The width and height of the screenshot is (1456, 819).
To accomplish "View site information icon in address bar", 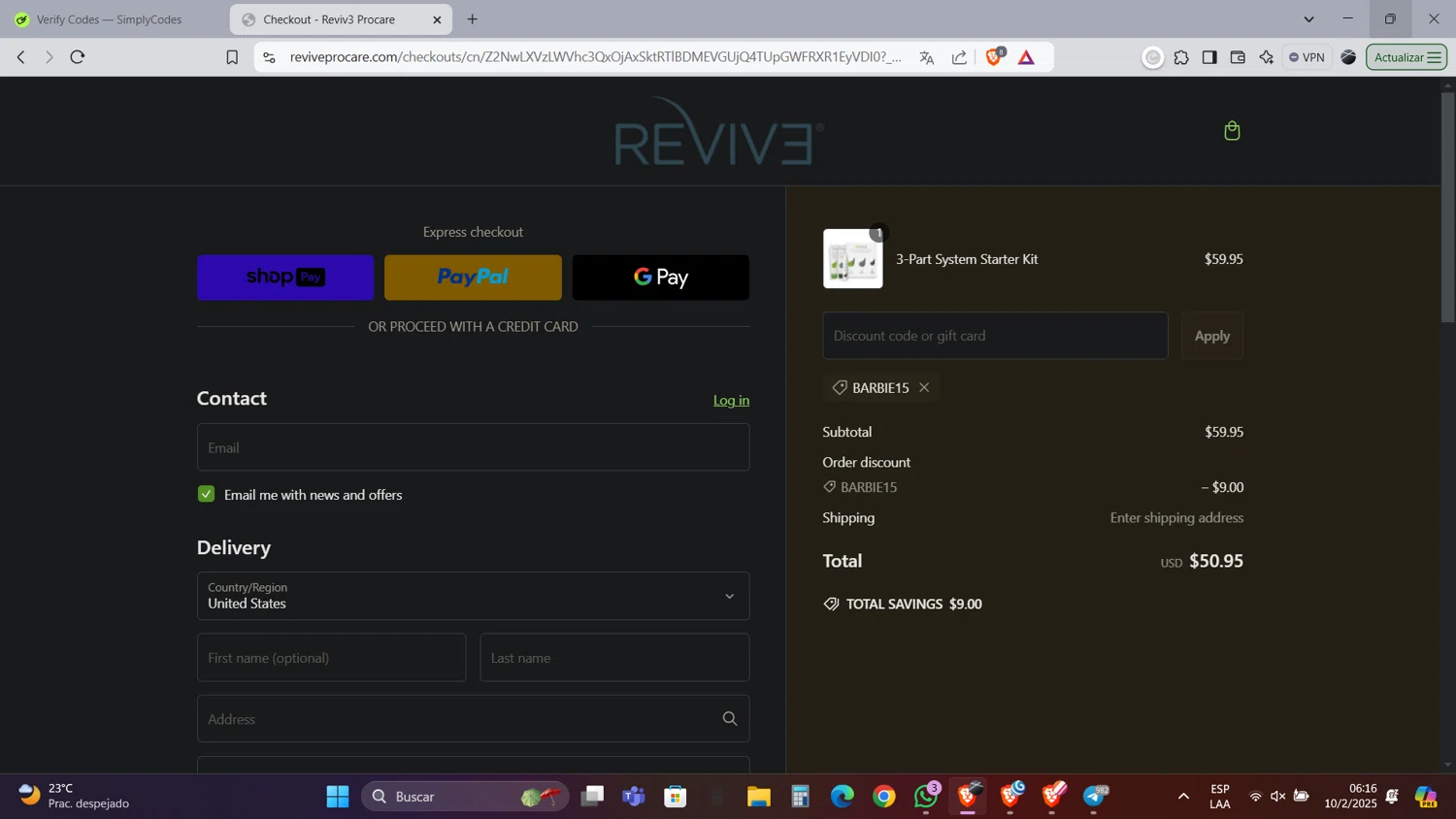I will coord(270,57).
